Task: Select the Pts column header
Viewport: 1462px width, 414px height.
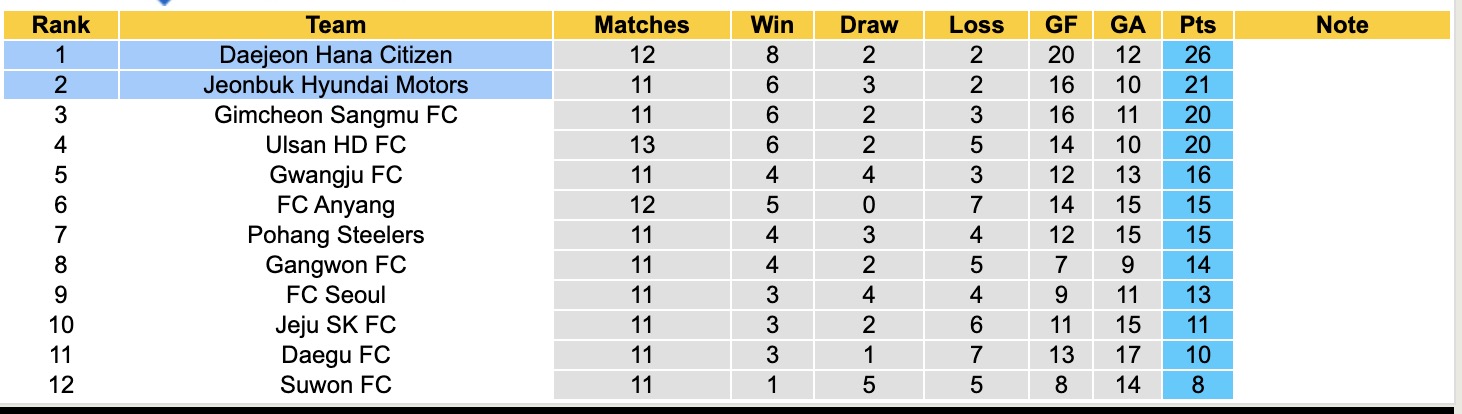Action: click(1197, 25)
